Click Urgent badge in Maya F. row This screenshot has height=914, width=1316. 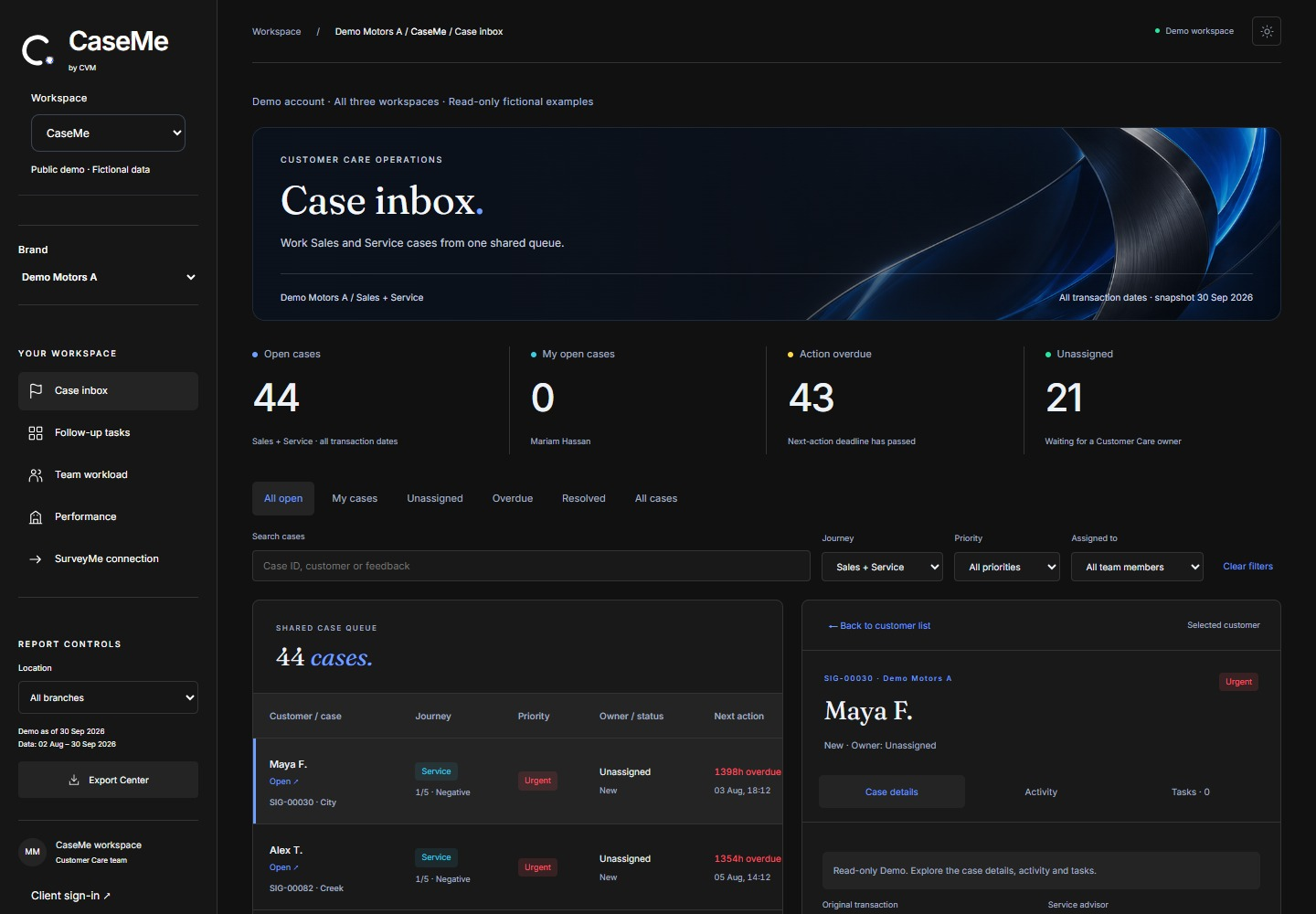click(537, 781)
